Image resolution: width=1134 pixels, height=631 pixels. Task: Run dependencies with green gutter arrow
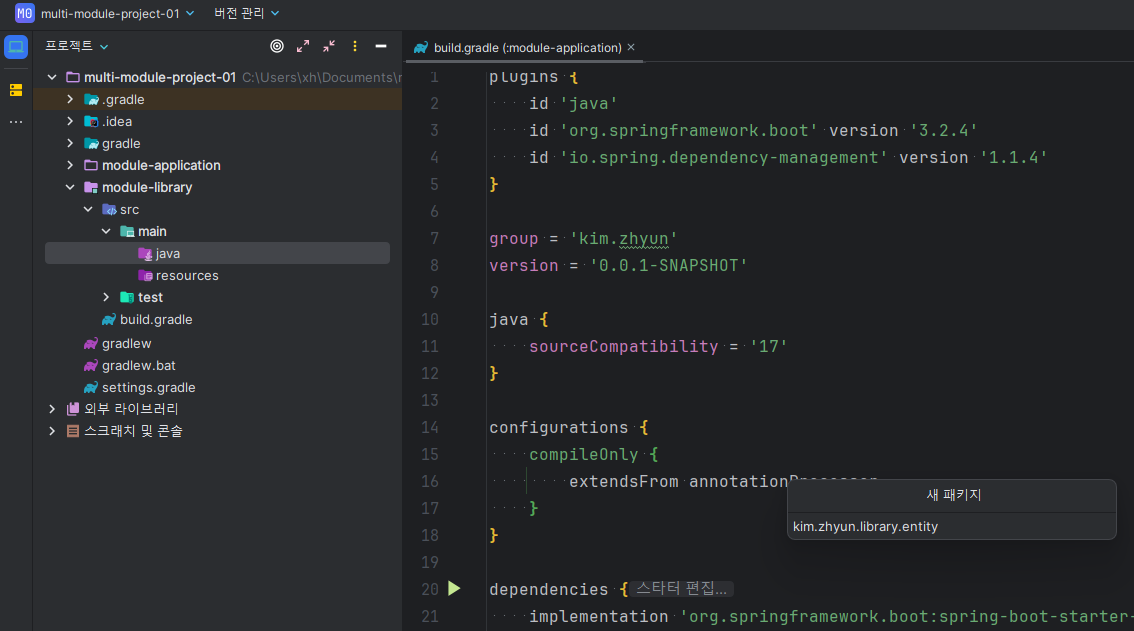pos(454,588)
